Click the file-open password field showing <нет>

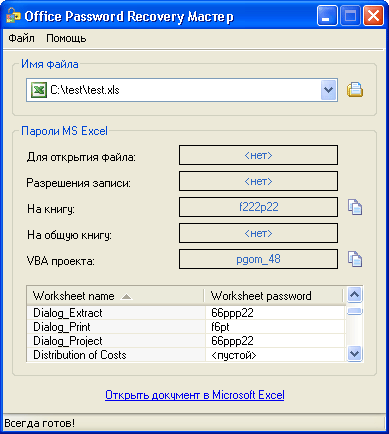coord(258,155)
